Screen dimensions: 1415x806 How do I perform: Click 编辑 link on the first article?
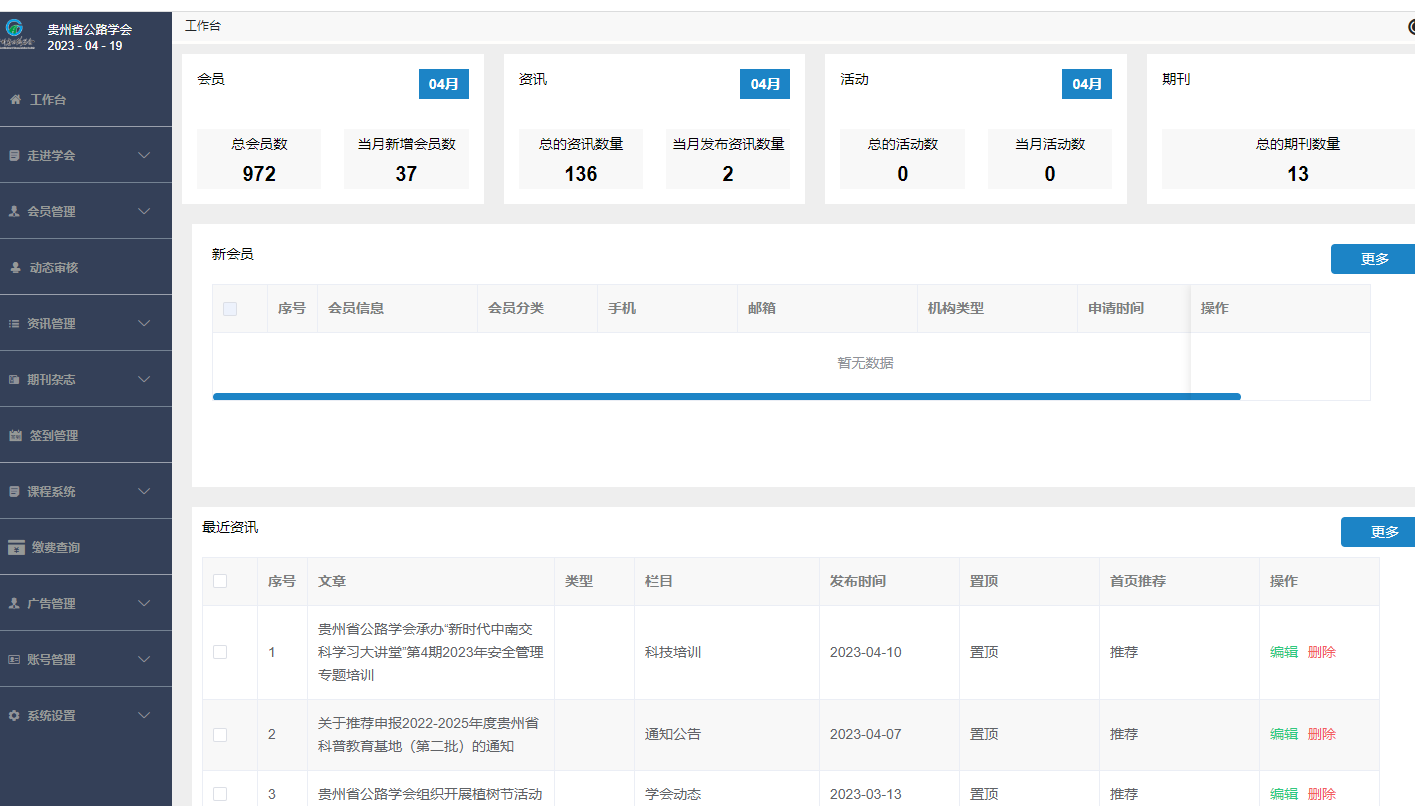(1283, 651)
